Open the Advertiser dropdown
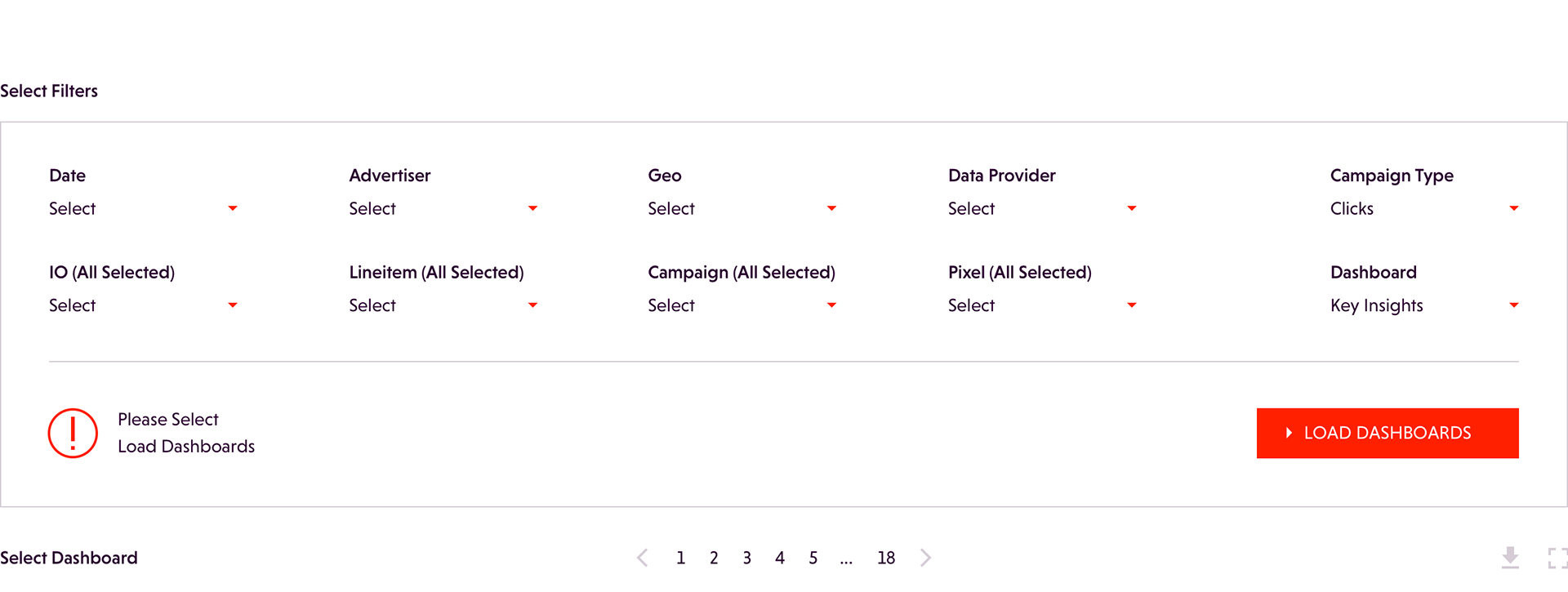Image resolution: width=1568 pixels, height=592 pixels. pos(443,209)
